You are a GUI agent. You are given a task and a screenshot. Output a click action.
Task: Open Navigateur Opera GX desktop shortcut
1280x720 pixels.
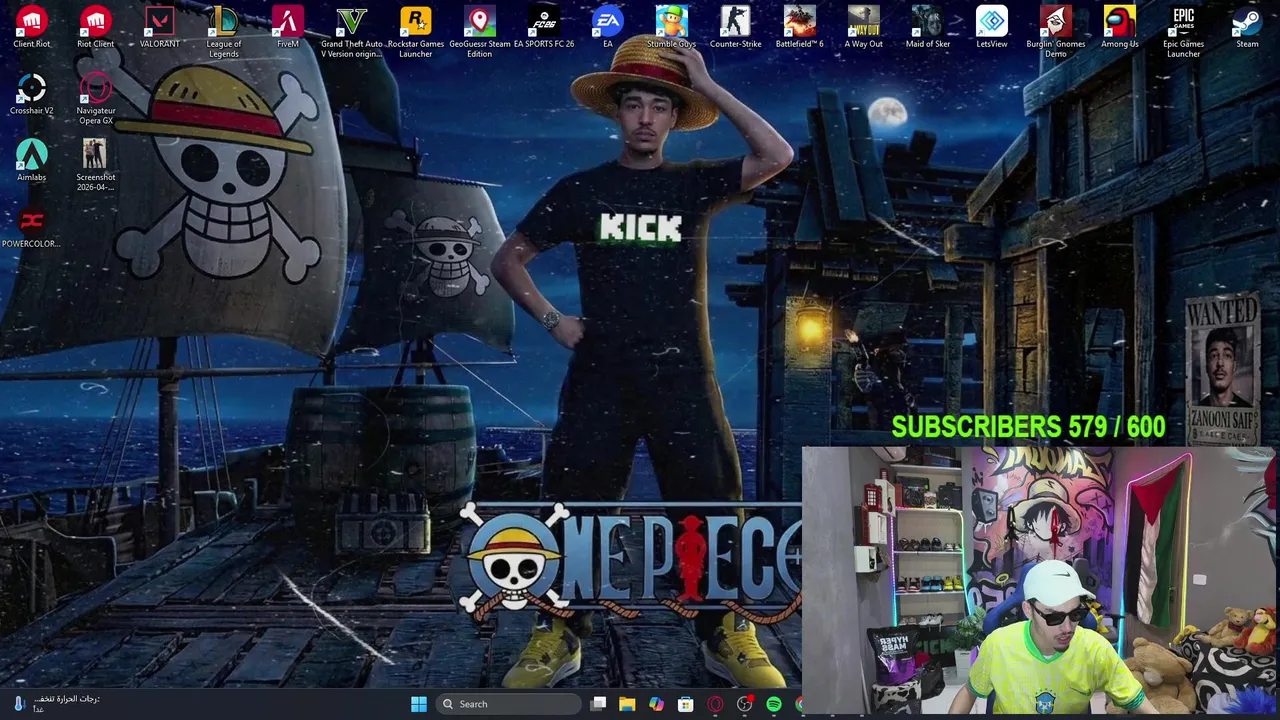pyautogui.click(x=96, y=100)
